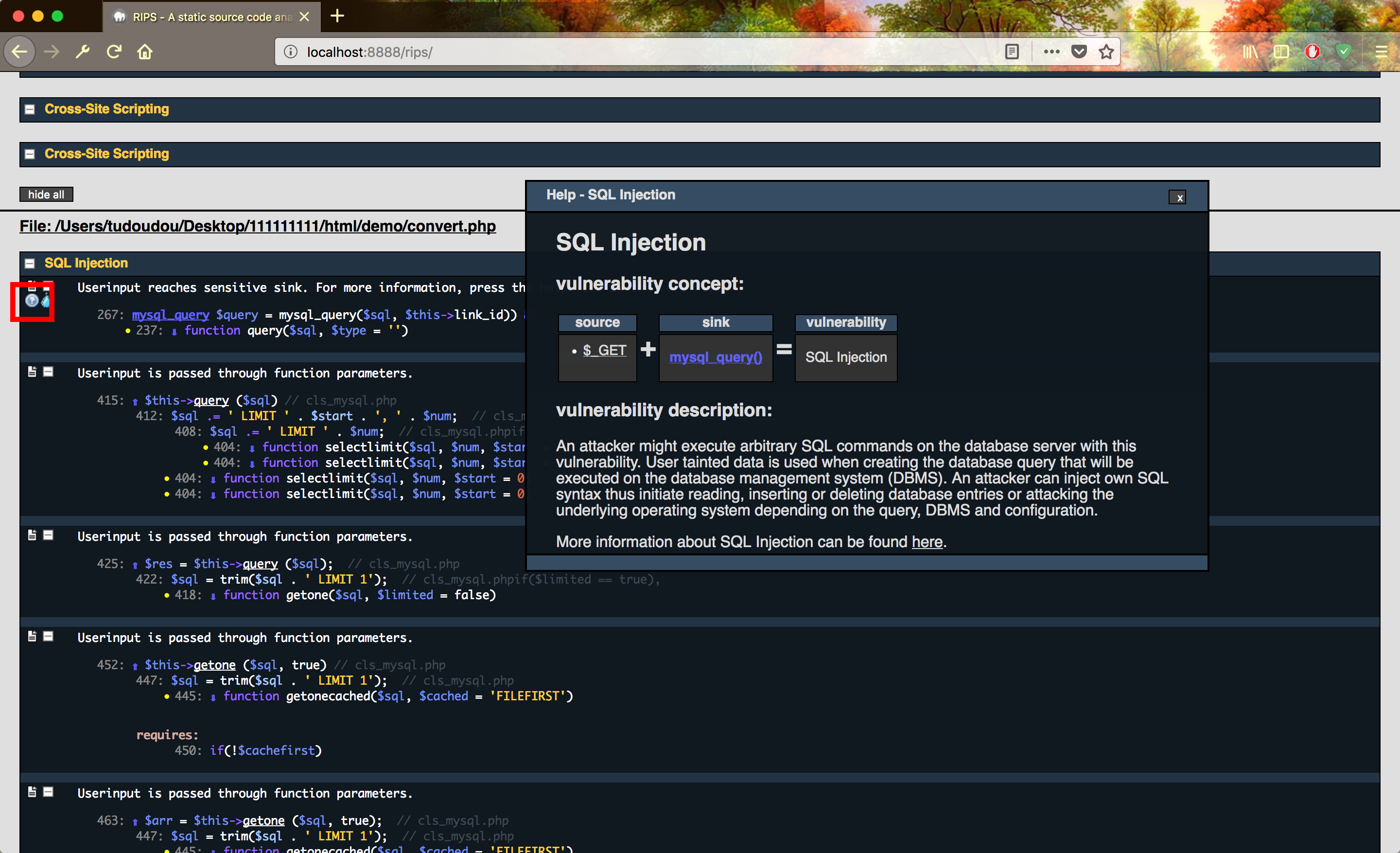Go to the browser home page icon

pos(145,52)
